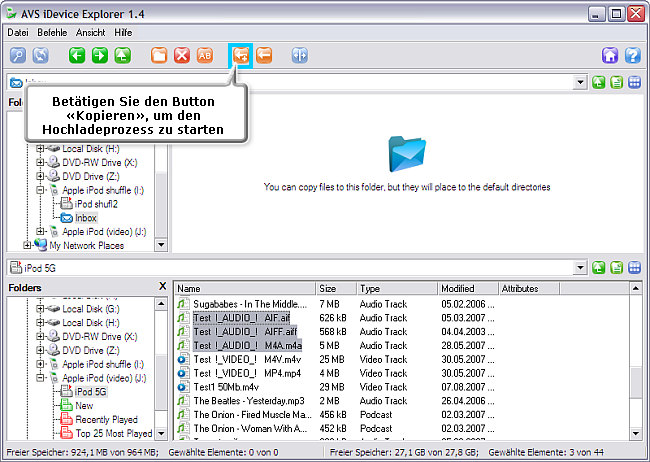Viewport: 650px width, 462px height.
Task: Select New playlist in lower tree
Action: (x=84, y=406)
